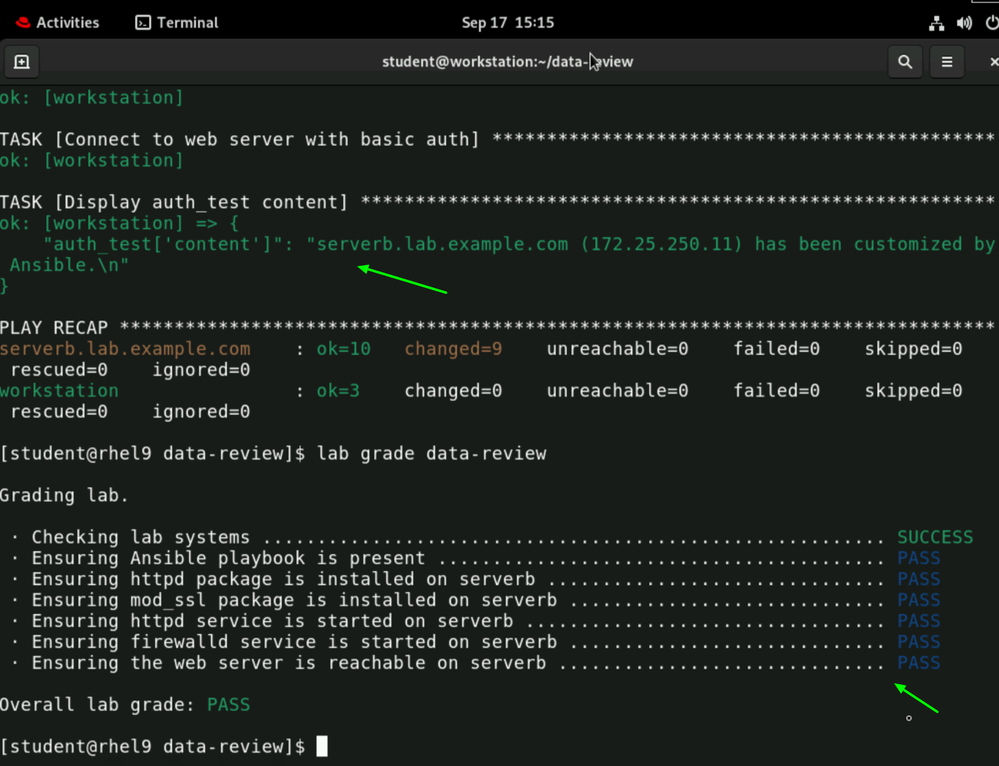Click serverb.lab.example.com in the PLAY RECAP
This screenshot has height=766, width=999.
(125, 349)
